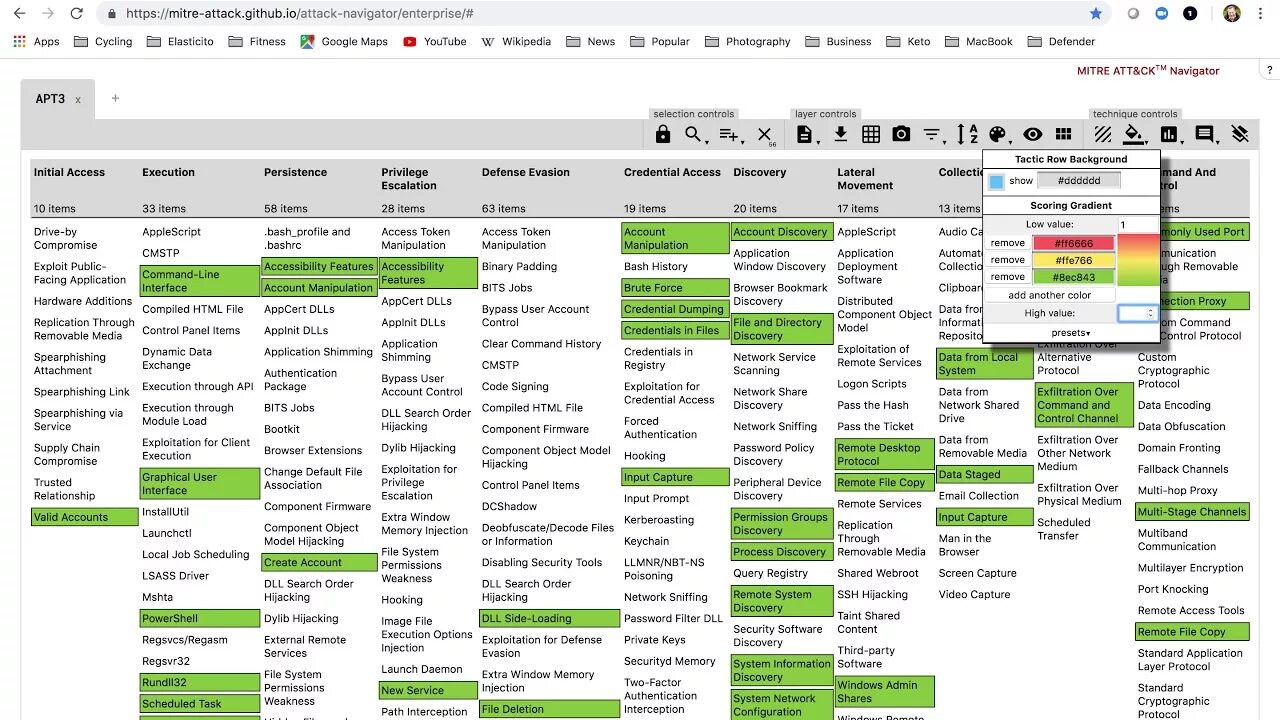The image size is (1280, 720).
Task: Click the deselect X icon
Action: (x=765, y=135)
